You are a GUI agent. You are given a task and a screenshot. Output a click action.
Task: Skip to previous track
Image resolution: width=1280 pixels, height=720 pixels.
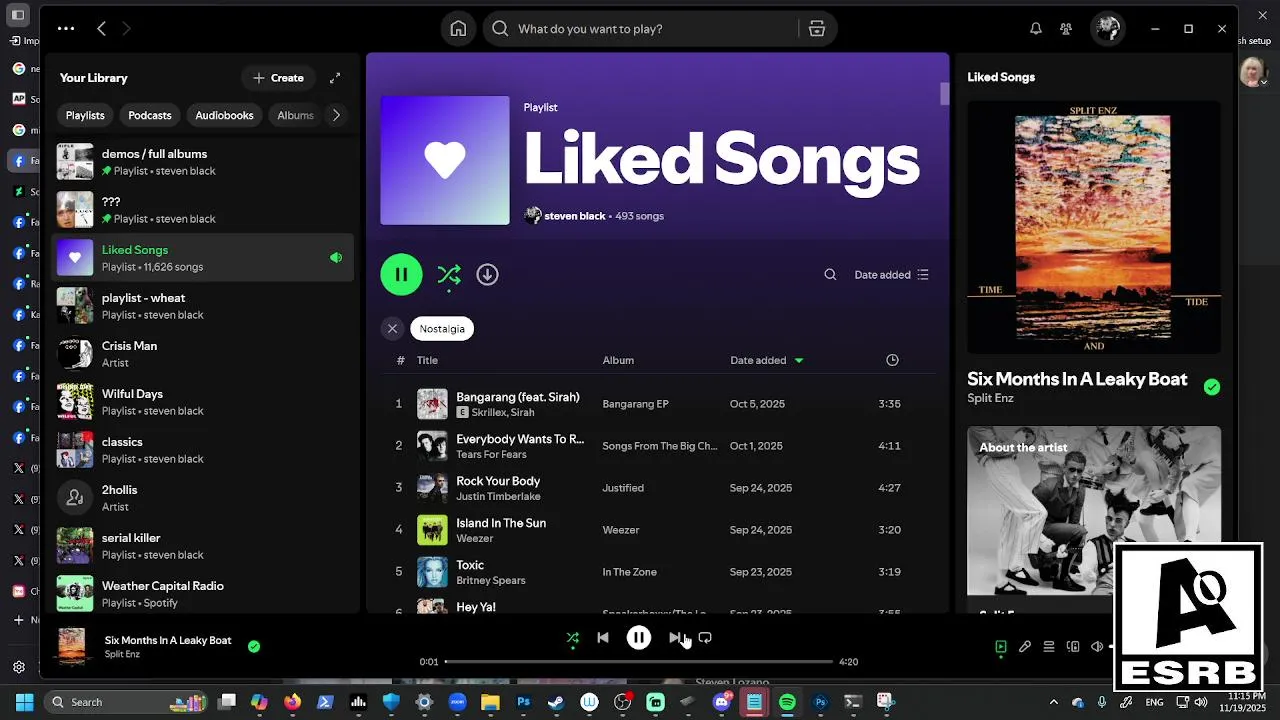[603, 638]
